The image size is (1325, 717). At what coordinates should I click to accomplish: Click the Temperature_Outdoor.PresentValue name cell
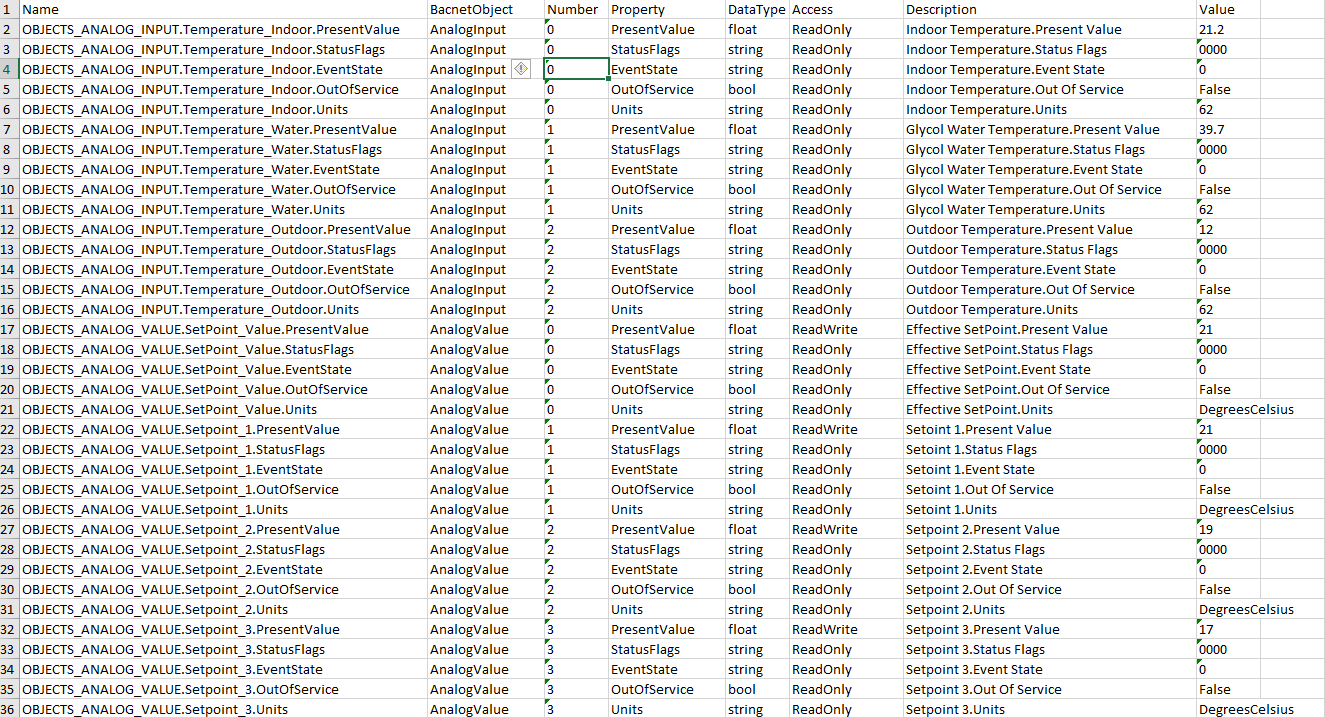coord(223,229)
